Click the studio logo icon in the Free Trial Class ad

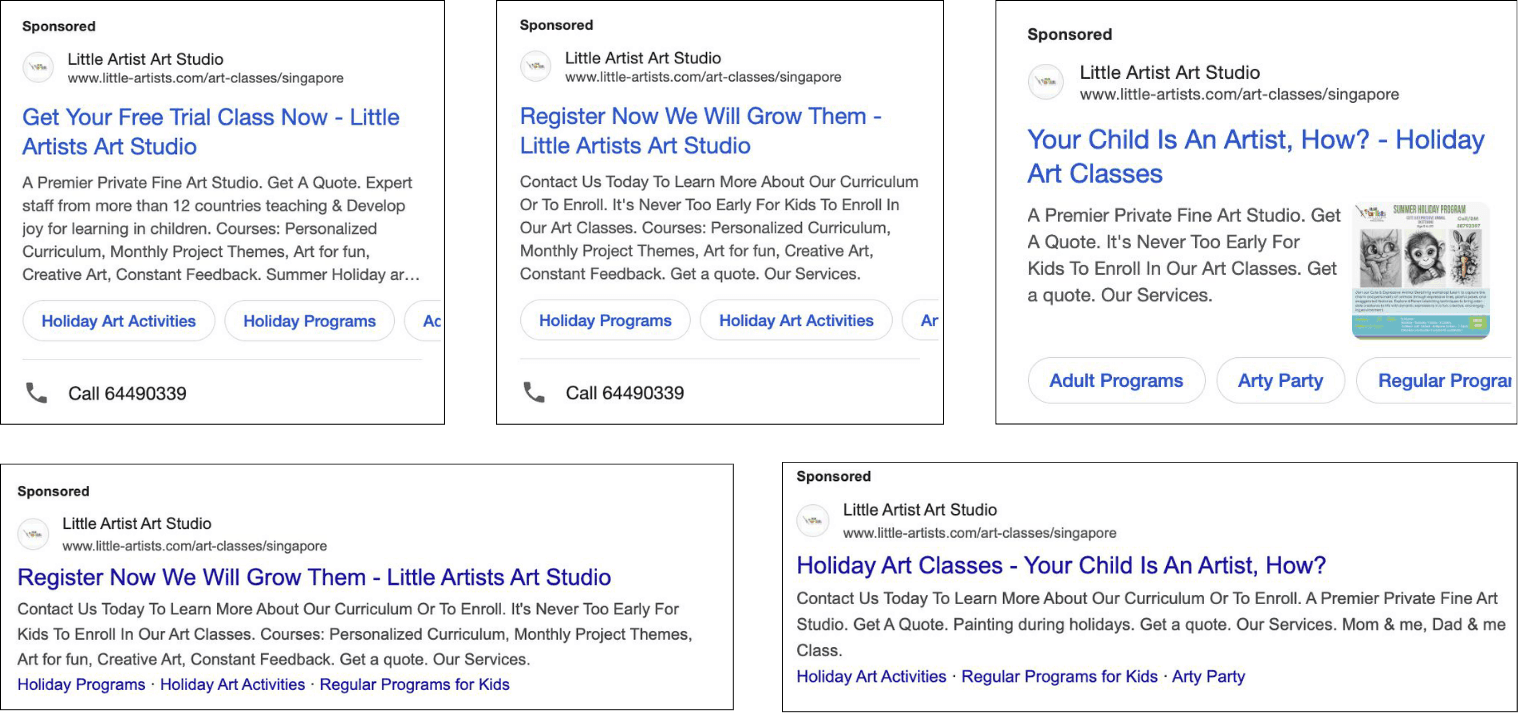pyautogui.click(x=38, y=68)
